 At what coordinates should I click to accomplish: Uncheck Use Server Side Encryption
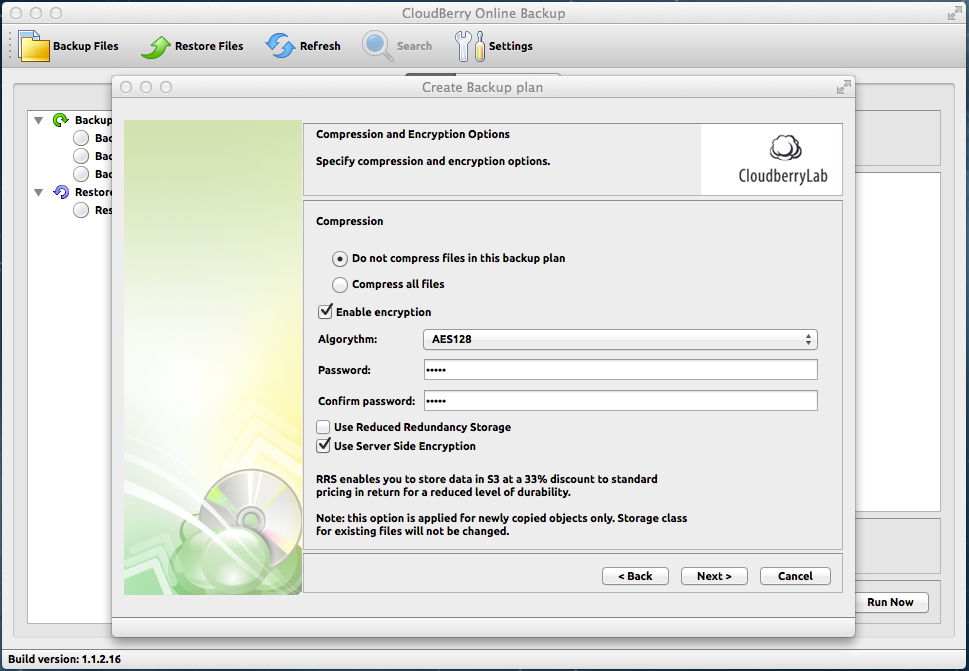point(323,445)
